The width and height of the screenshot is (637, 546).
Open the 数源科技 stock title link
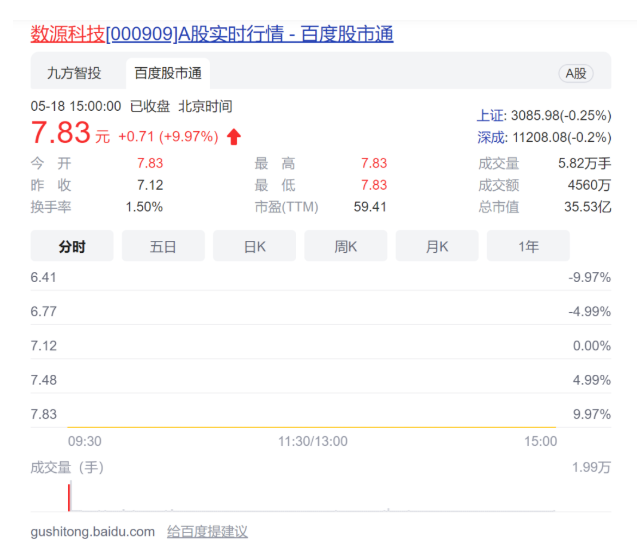point(212,34)
